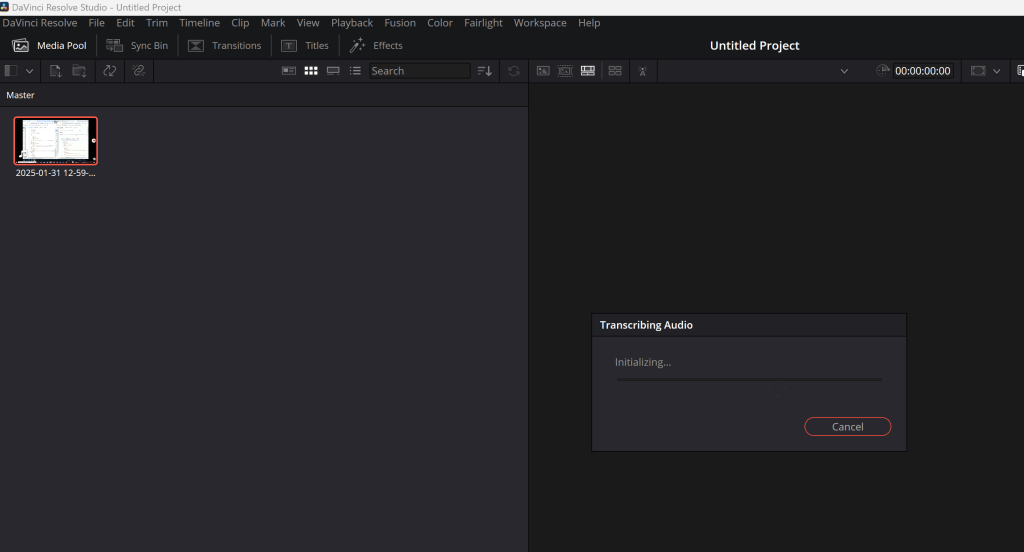Open the Fairlight menu
The image size is (1024, 552).
pyautogui.click(x=483, y=23)
